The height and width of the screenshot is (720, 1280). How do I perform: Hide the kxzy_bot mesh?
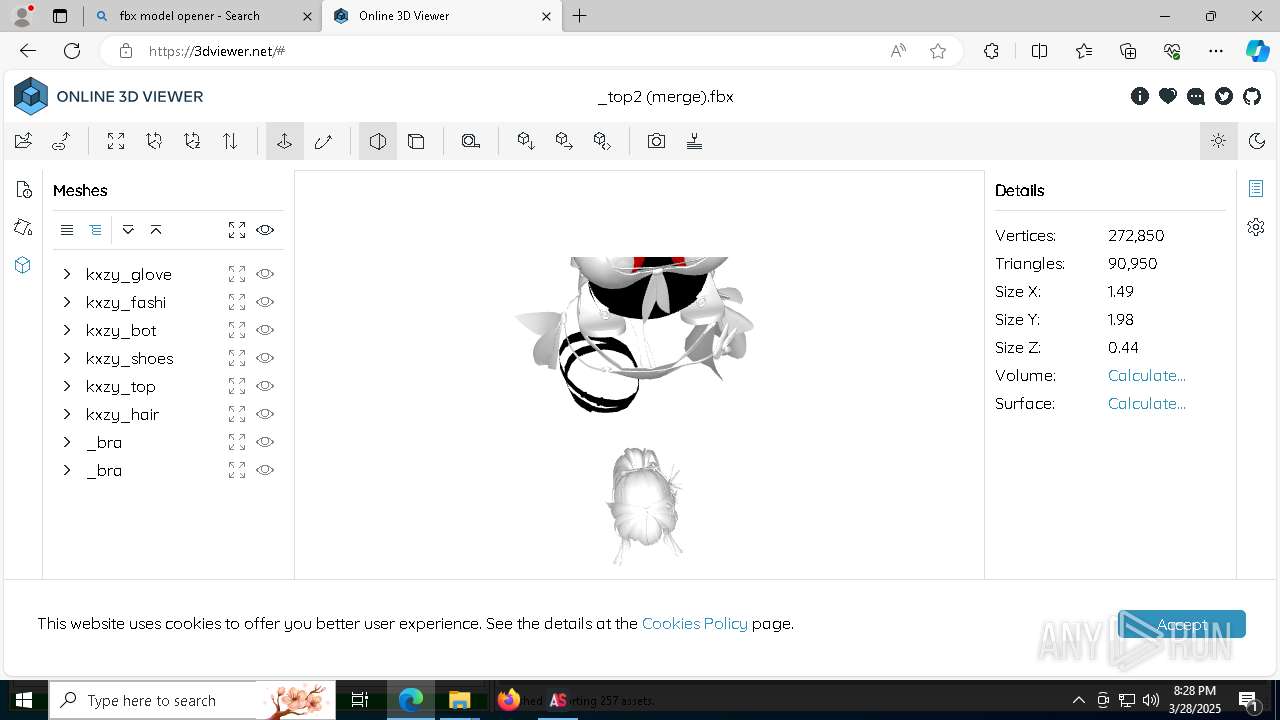[x=265, y=330]
